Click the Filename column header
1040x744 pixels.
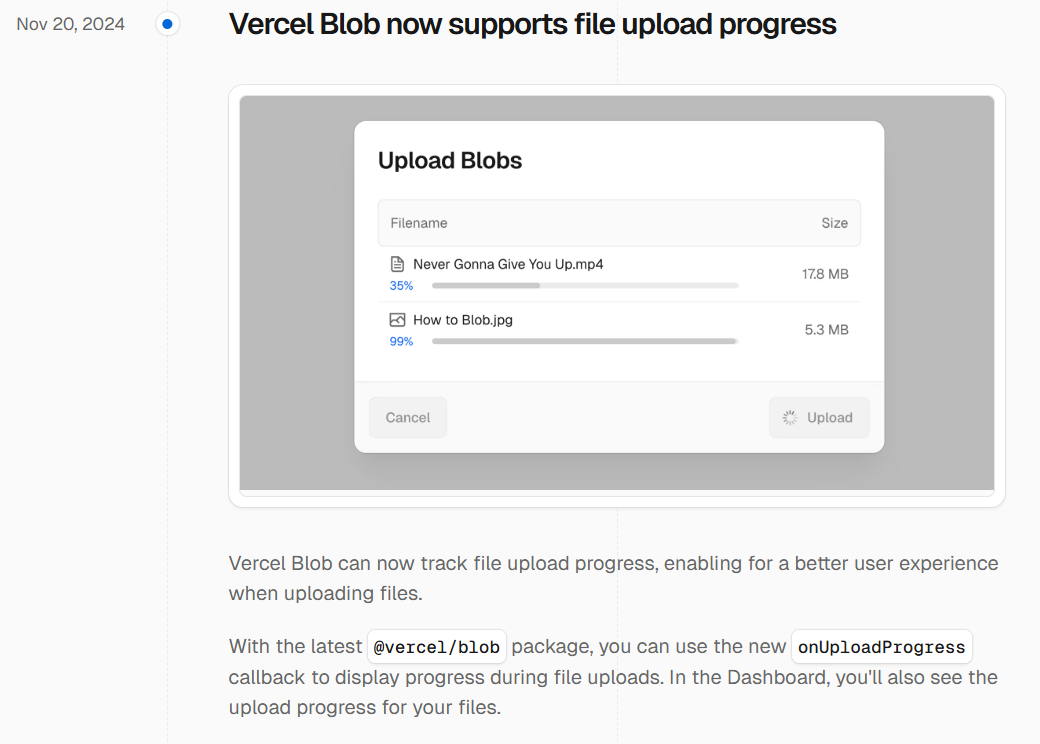pos(419,222)
